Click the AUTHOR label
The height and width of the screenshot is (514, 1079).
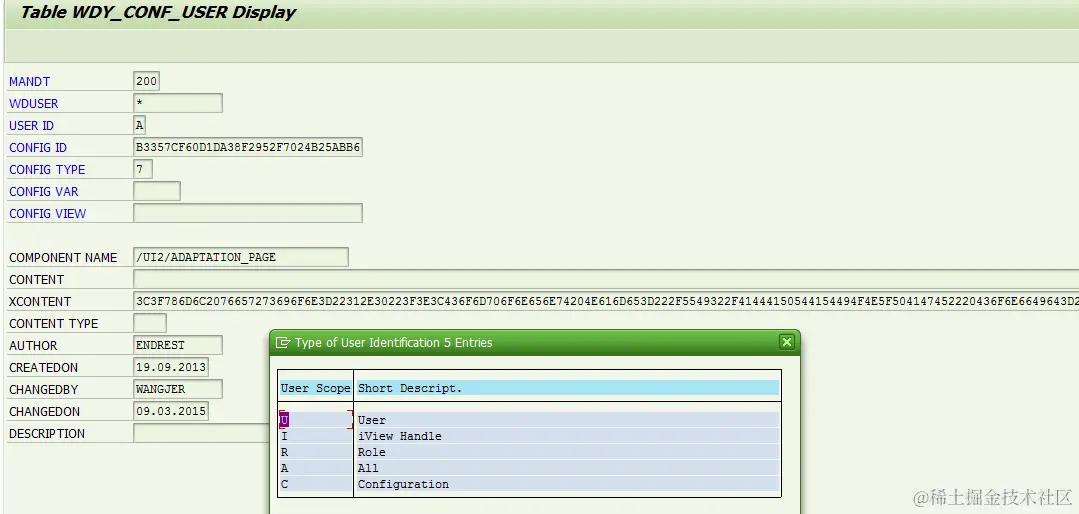(33, 345)
